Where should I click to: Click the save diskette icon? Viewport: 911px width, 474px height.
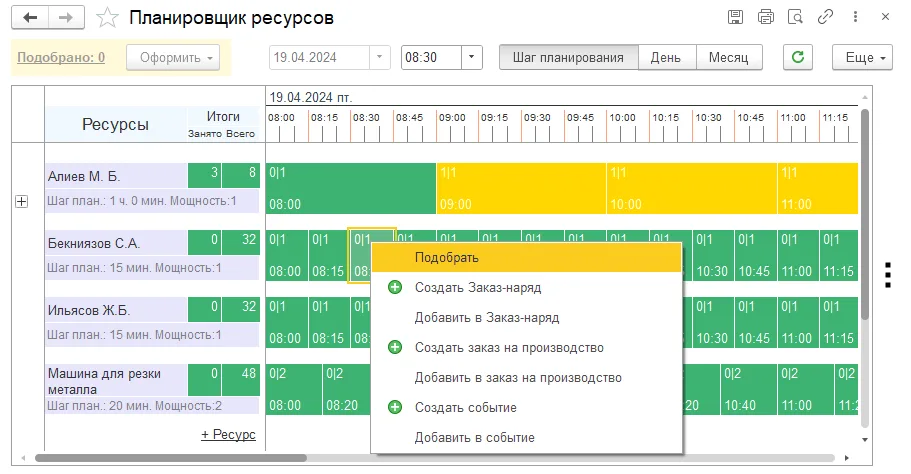[x=735, y=17]
